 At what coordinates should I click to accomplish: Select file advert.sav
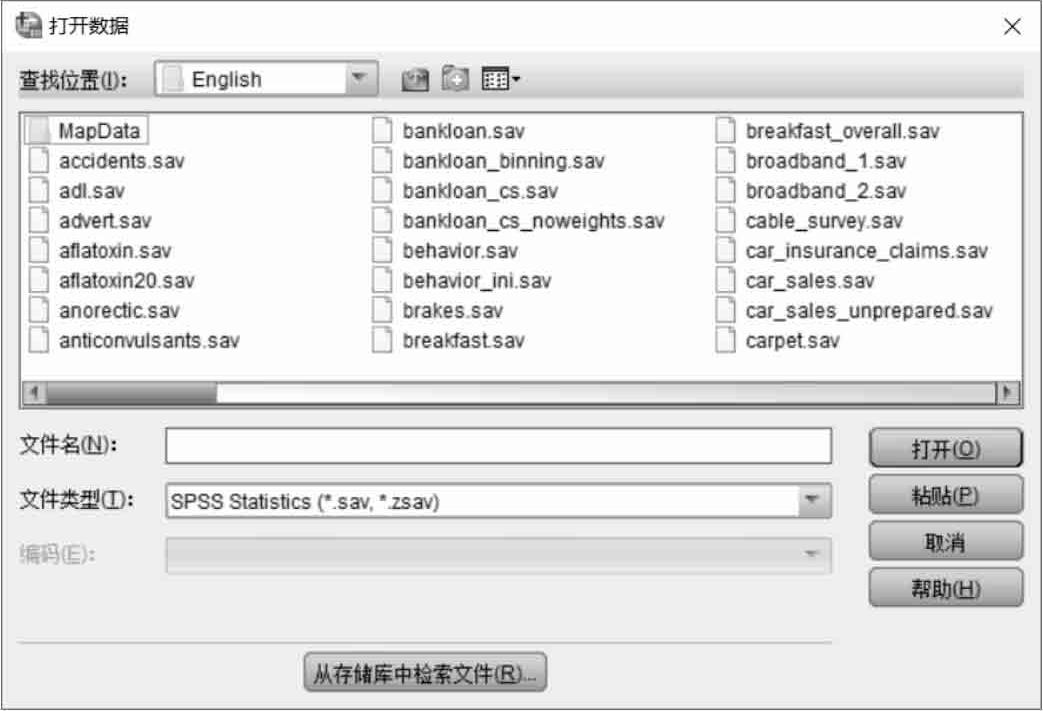[x=90, y=221]
